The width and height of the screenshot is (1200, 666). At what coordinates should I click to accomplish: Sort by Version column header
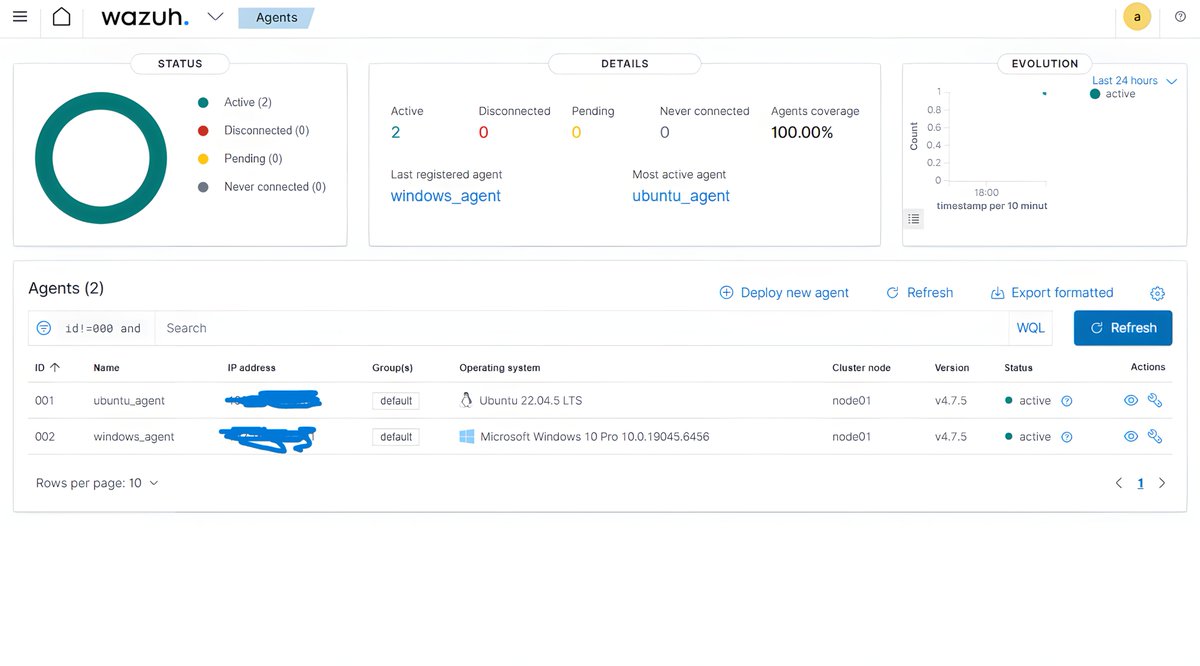[952, 367]
